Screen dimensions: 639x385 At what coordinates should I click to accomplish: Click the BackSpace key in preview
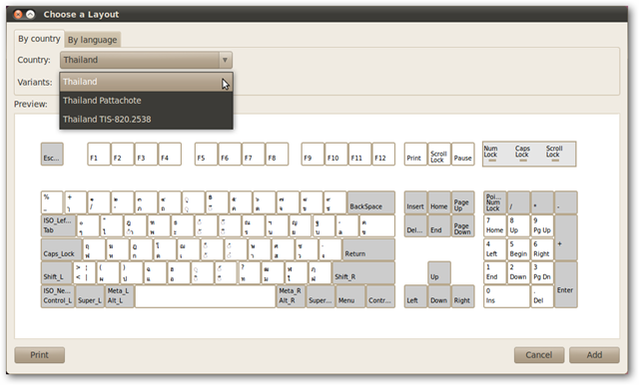[371, 202]
